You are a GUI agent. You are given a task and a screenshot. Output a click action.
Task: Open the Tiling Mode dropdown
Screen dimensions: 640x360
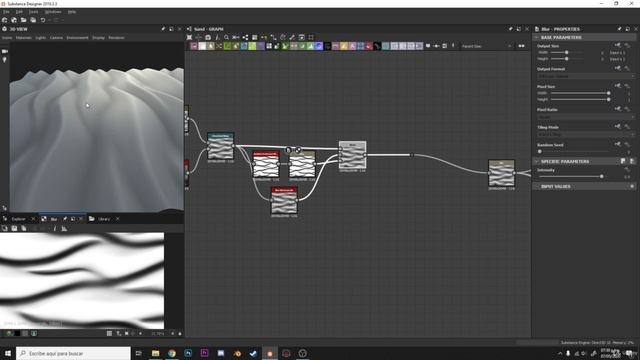click(586, 134)
